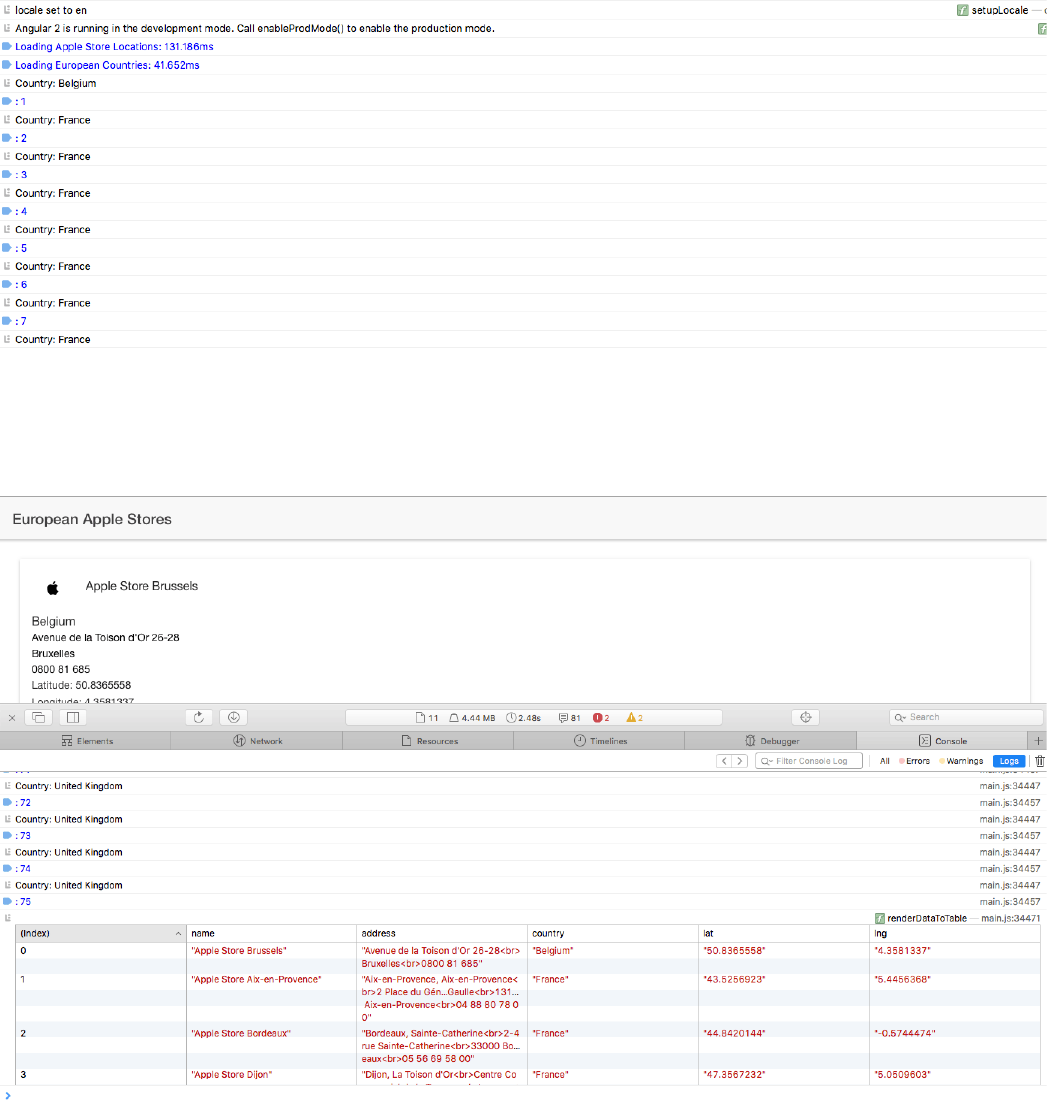This screenshot has width=1047, height=1100.
Task: Expand the ': 75' console log entry
Action: (7, 901)
